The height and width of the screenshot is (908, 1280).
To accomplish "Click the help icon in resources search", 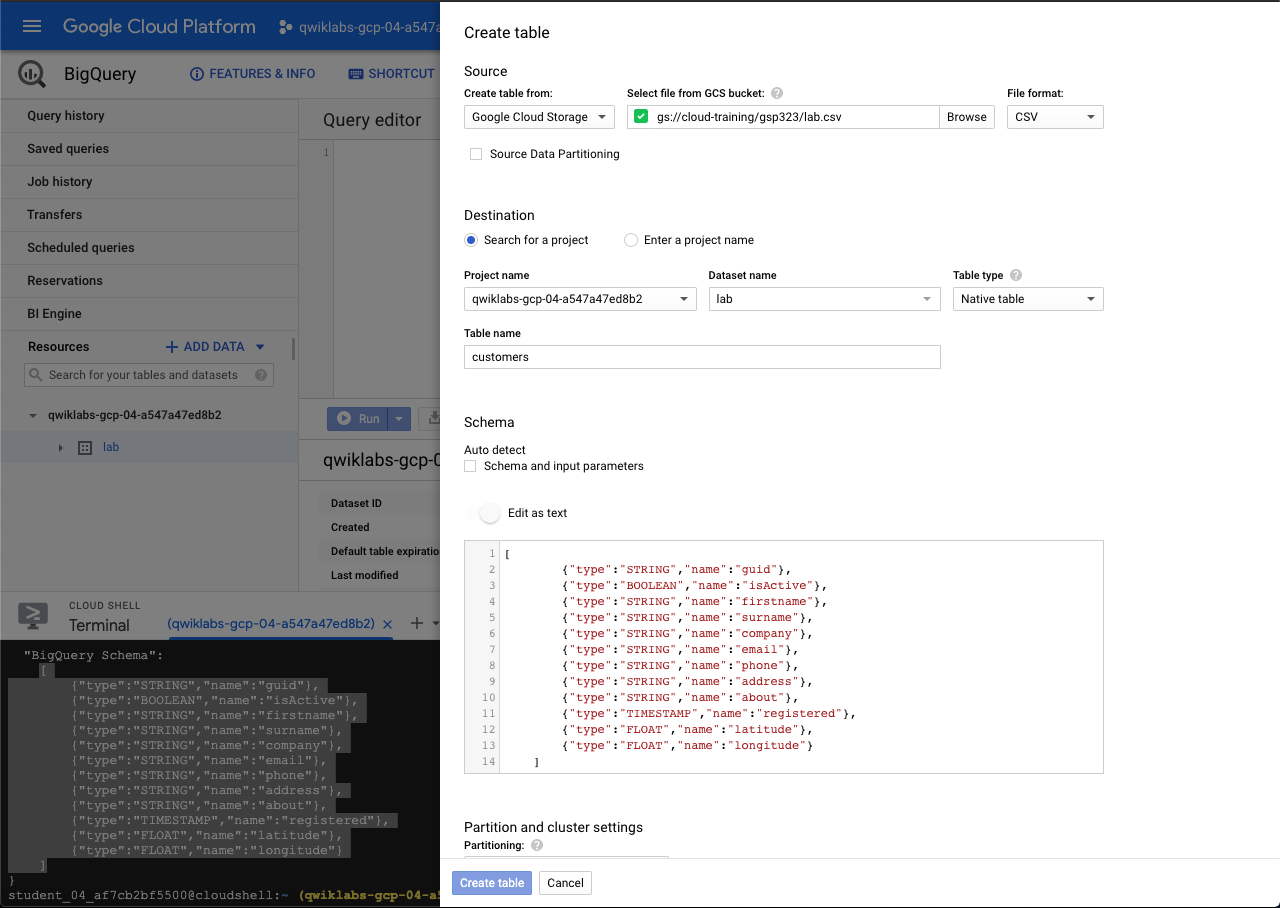I will point(261,375).
